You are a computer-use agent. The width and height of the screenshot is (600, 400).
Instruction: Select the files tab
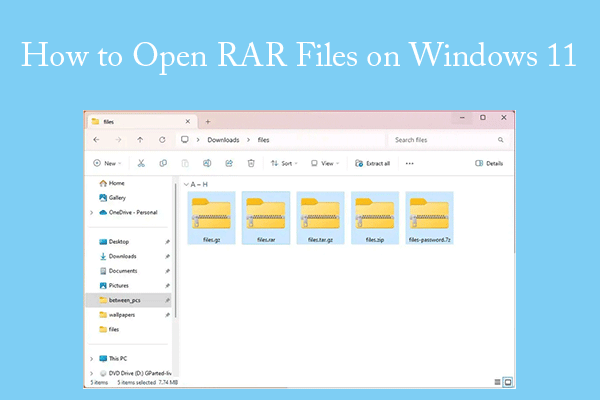click(x=141, y=122)
